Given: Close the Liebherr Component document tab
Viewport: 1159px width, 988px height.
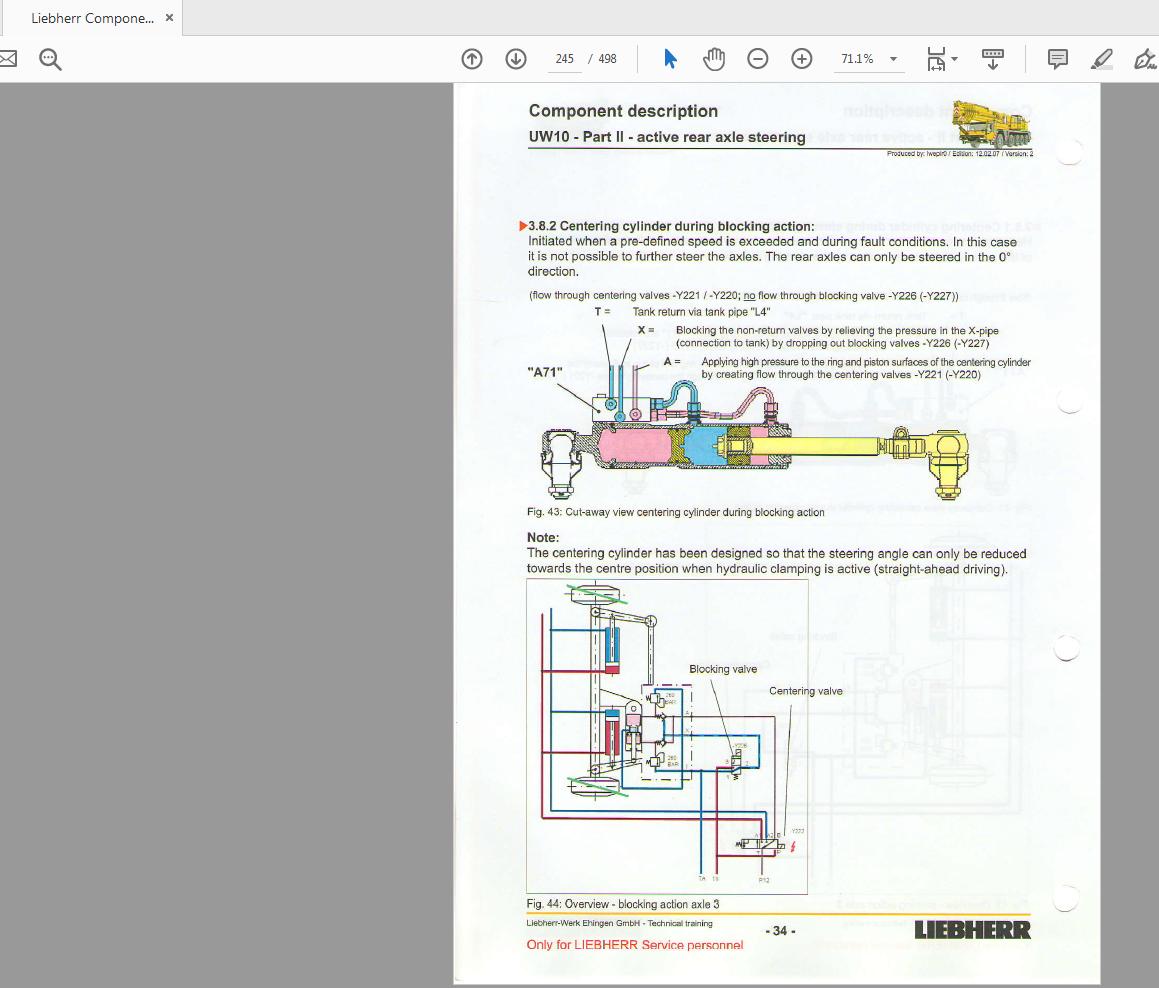Looking at the screenshot, I should click(169, 17).
